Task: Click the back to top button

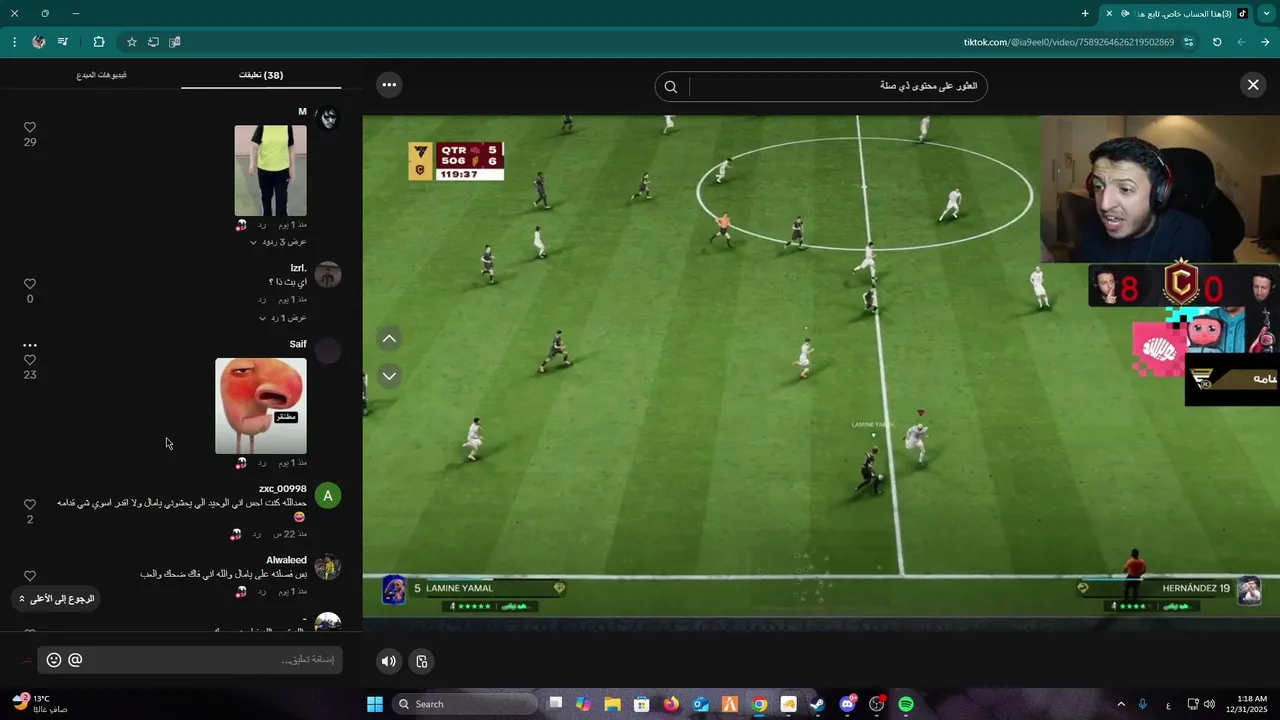Action: coord(57,599)
